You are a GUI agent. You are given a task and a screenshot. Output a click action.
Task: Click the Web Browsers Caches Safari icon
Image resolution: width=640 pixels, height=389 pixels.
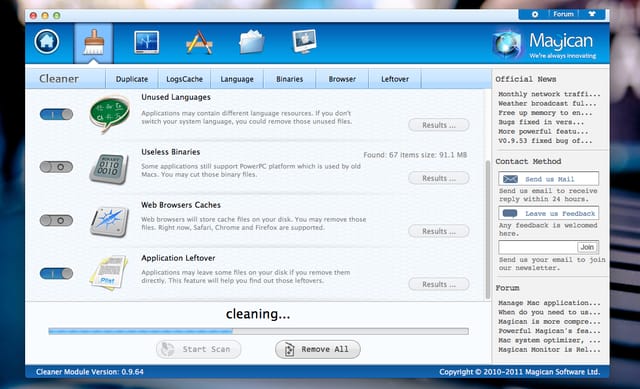point(109,221)
